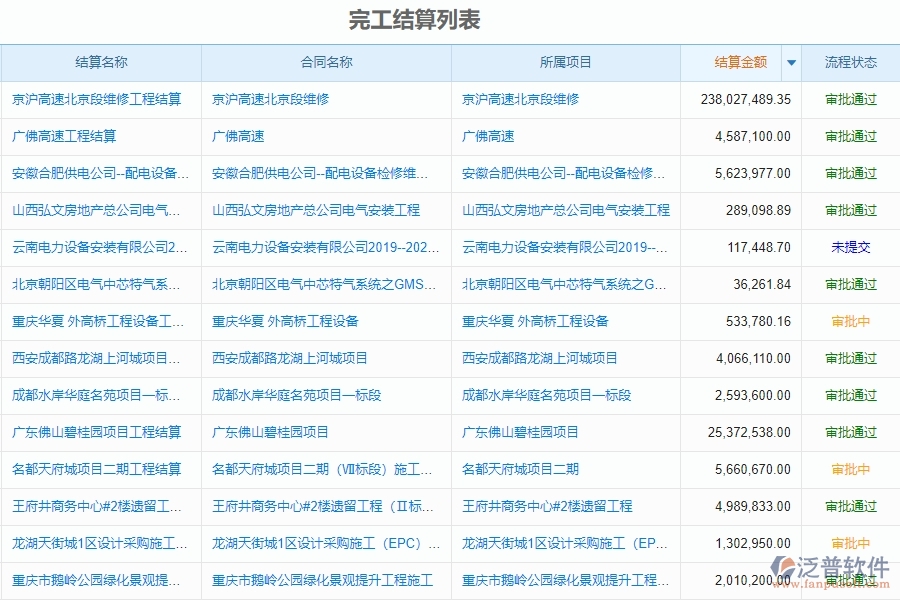Open 广东佛山碧桂园项目工程结算 record

[97, 432]
